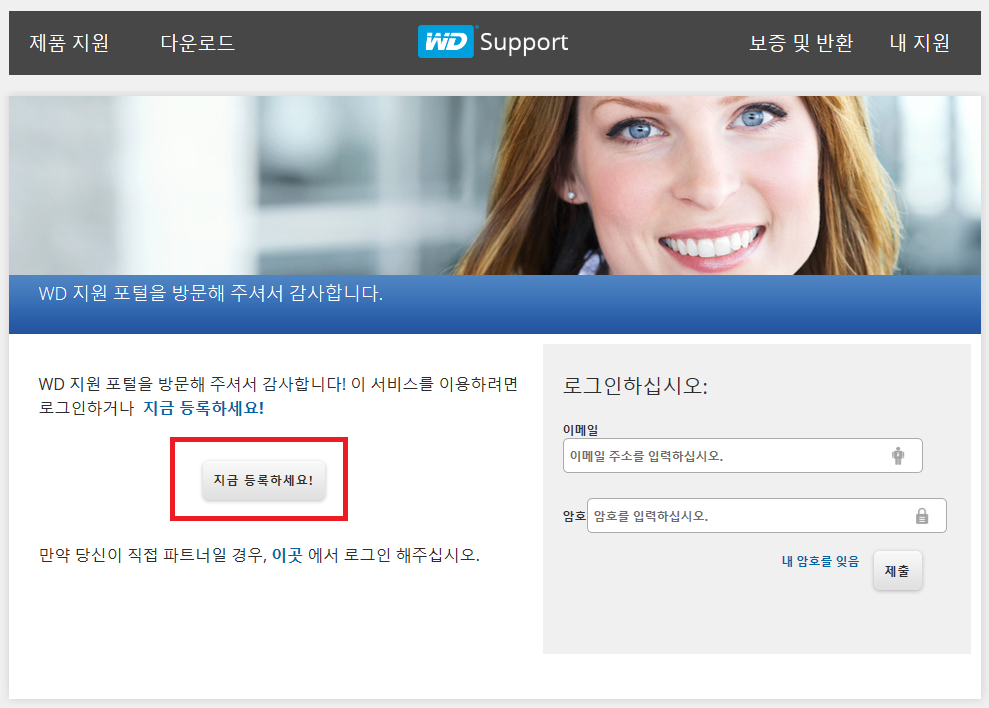Open the 내 지원 menu
989x708 pixels.
pos(920,43)
